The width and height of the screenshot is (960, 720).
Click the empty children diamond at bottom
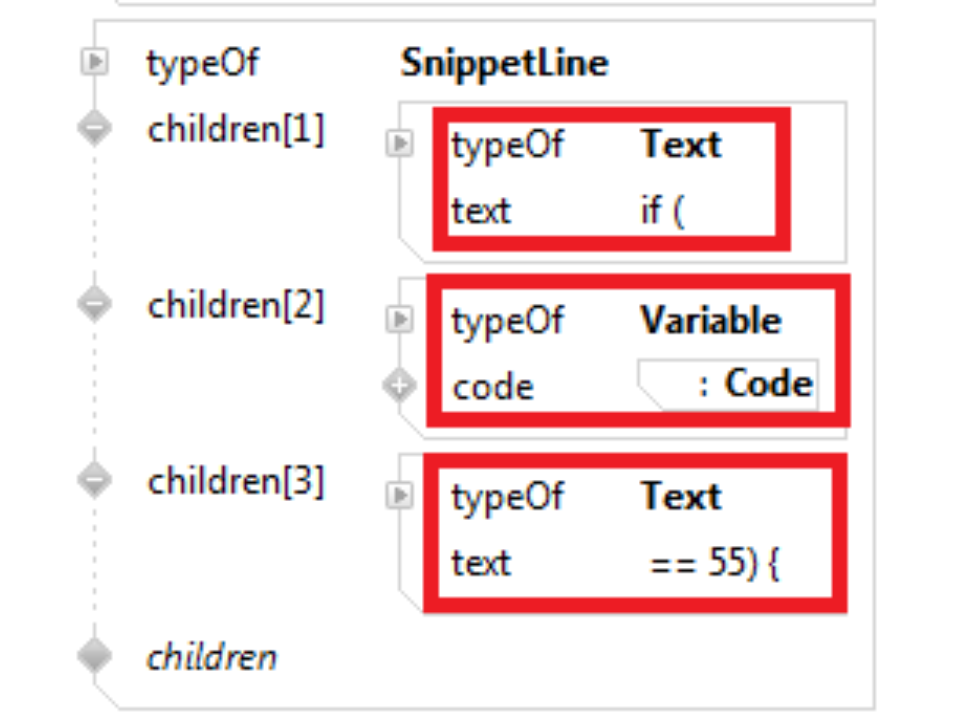[95, 655]
